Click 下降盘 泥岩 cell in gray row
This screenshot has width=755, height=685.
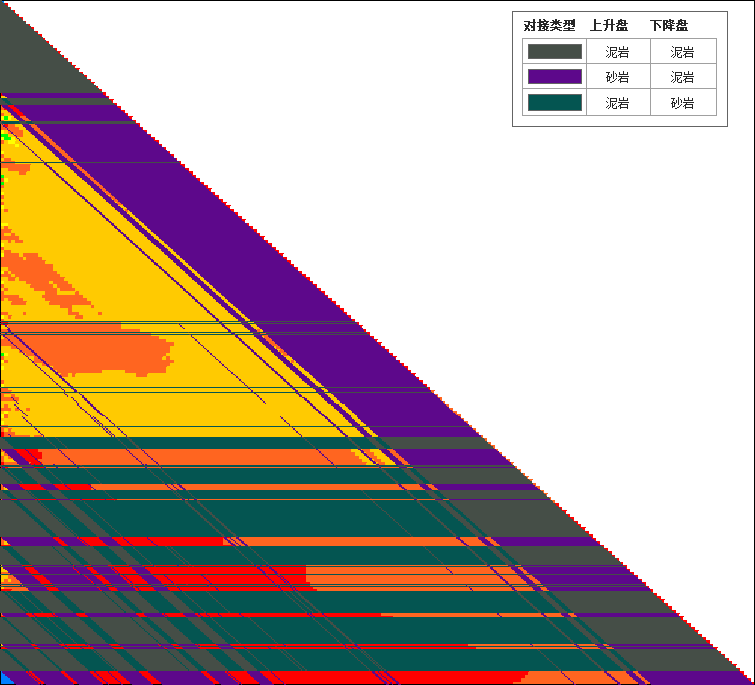click(x=682, y=52)
